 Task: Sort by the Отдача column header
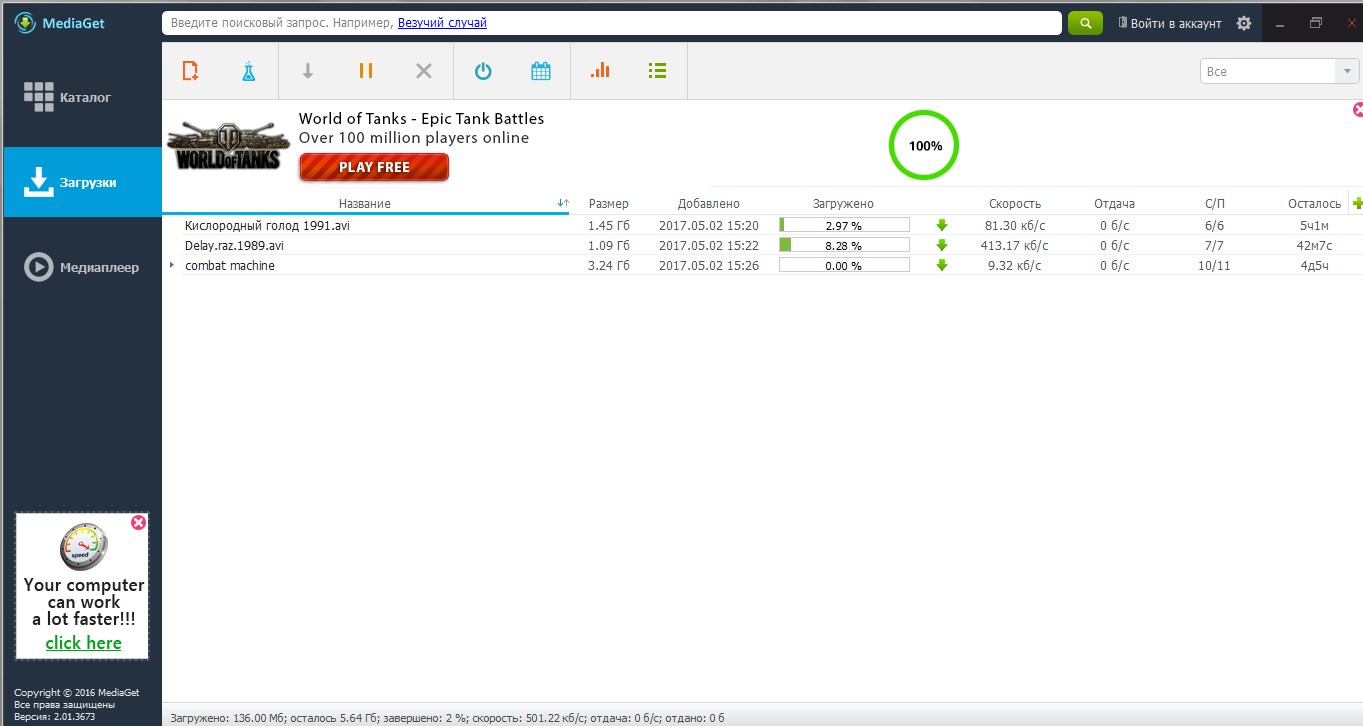(x=1114, y=204)
